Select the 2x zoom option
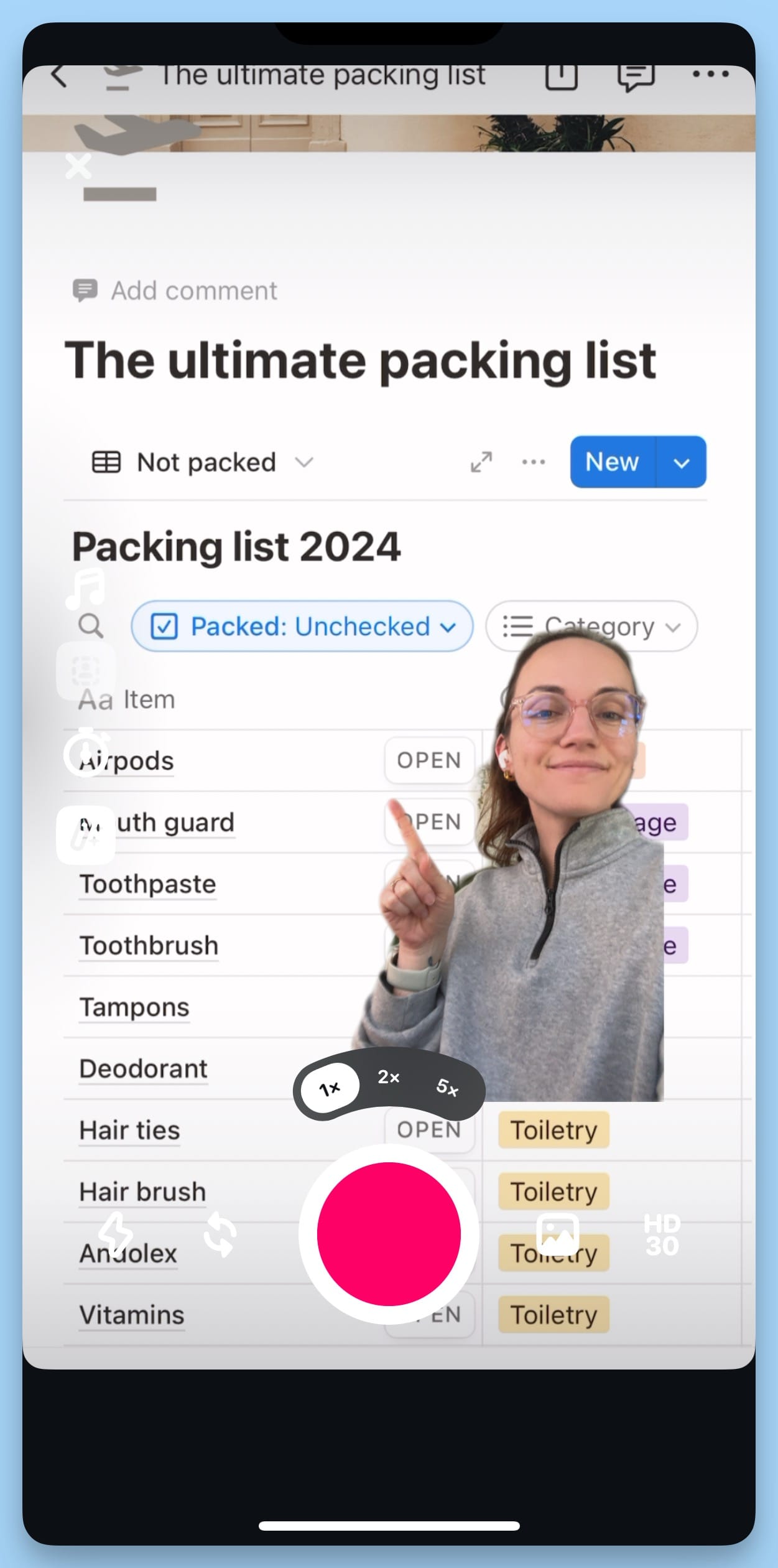778x1568 pixels. (389, 1077)
